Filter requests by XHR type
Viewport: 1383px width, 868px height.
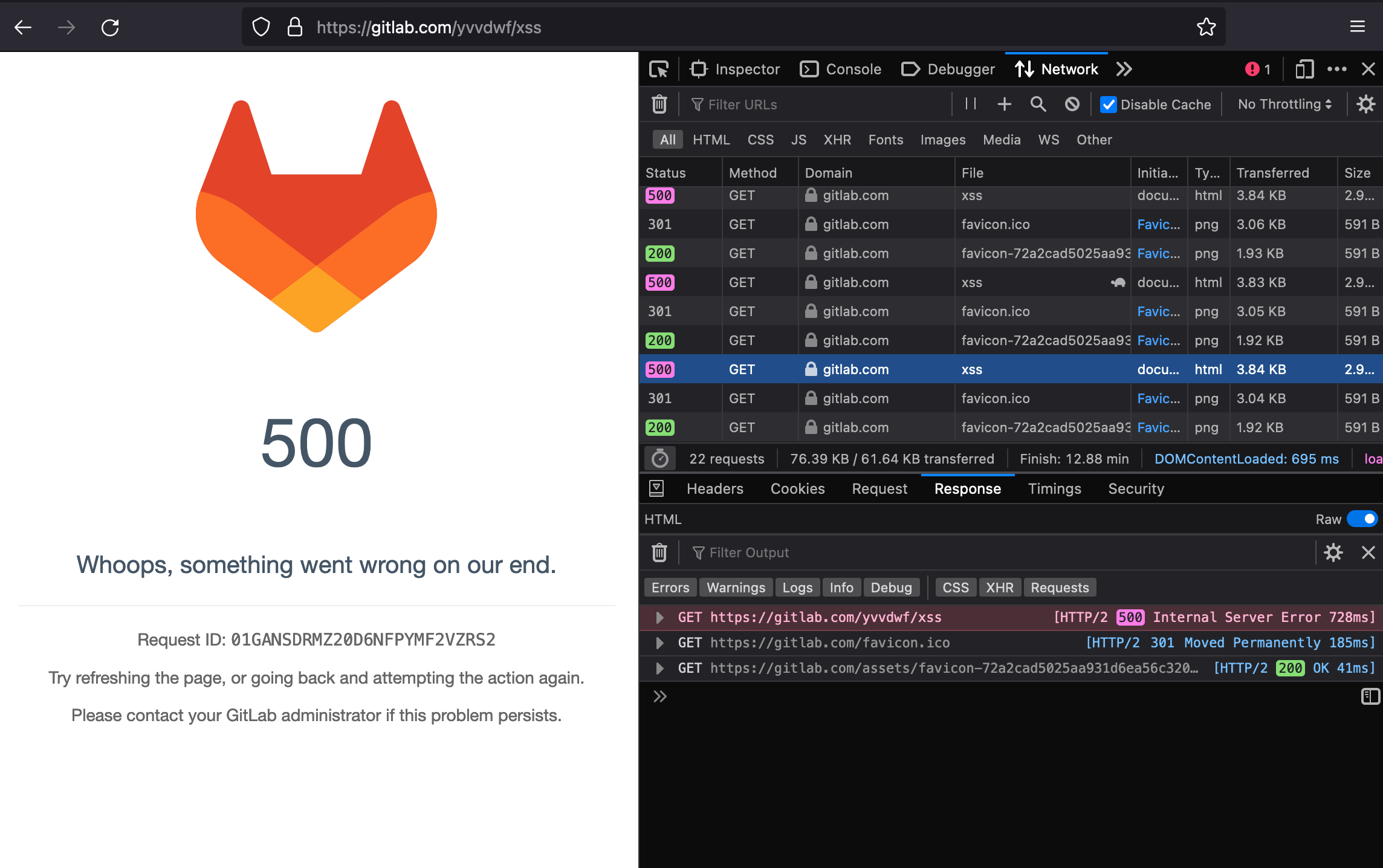click(x=837, y=140)
